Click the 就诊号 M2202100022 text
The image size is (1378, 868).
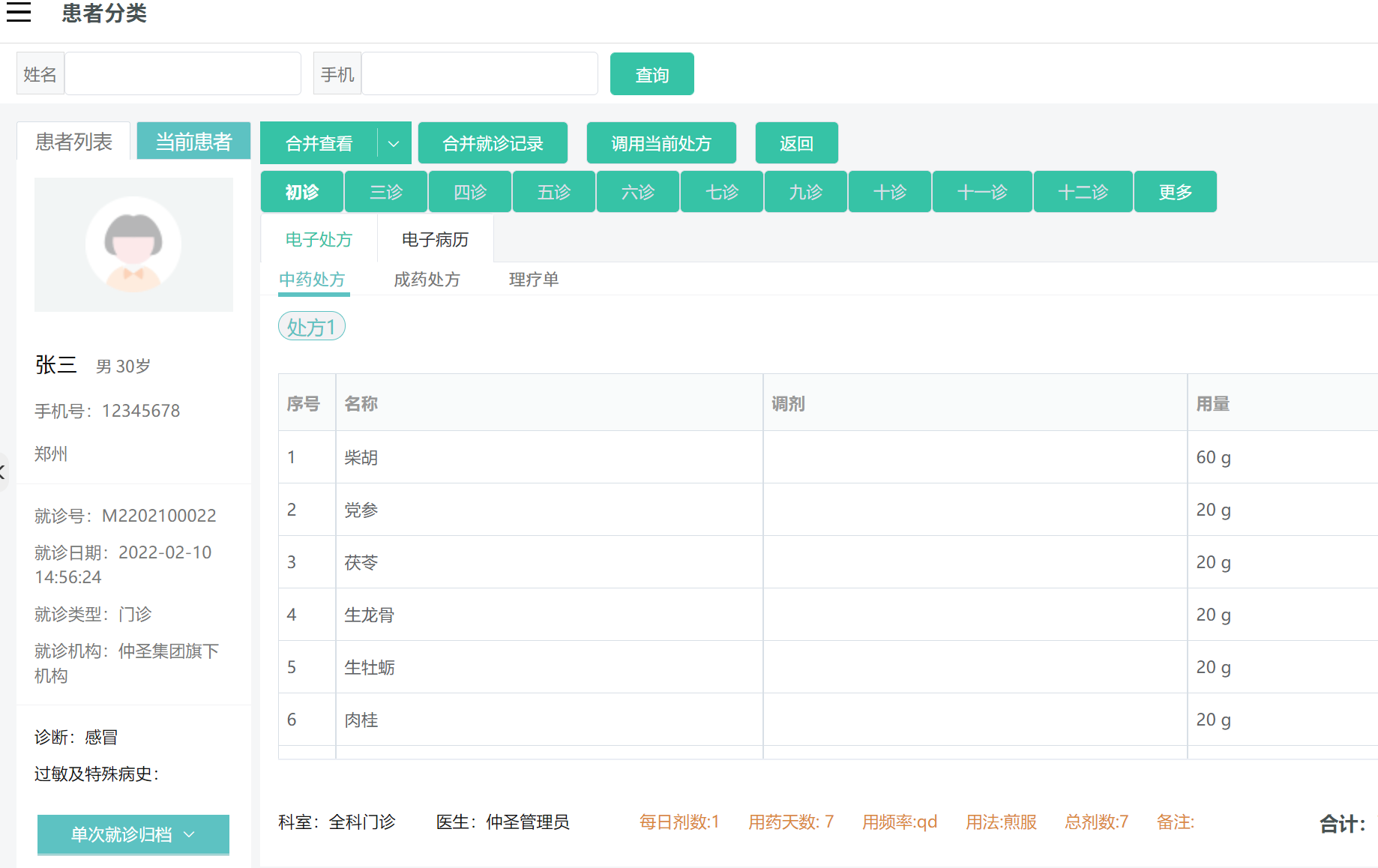(x=125, y=516)
